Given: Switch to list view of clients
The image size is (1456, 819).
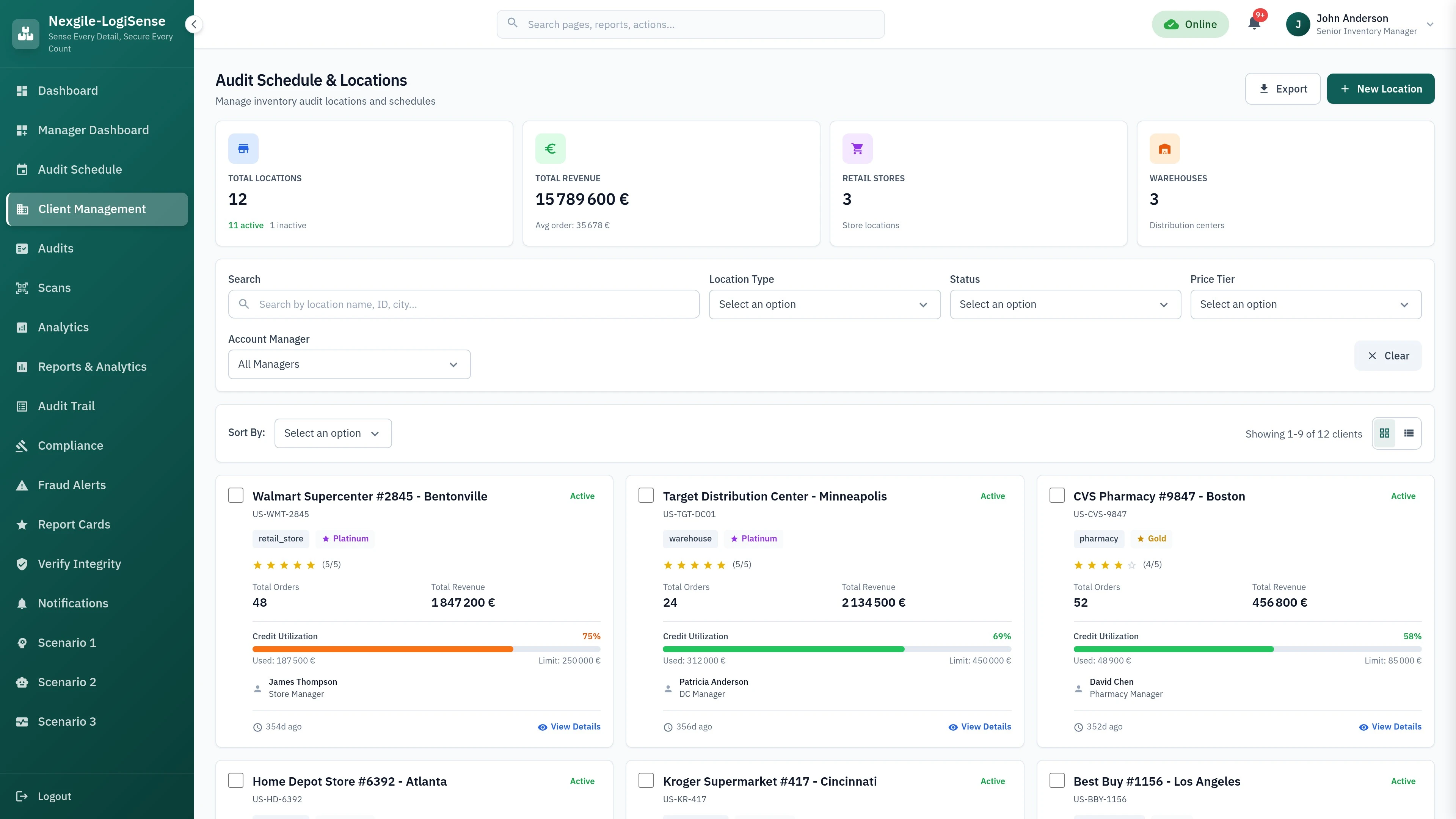Looking at the screenshot, I should [1409, 433].
